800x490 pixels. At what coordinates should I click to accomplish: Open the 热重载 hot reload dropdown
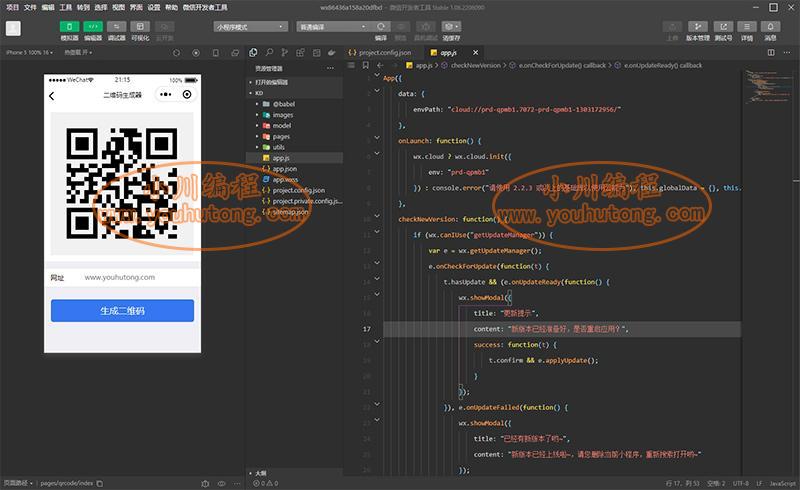click(x=78, y=53)
